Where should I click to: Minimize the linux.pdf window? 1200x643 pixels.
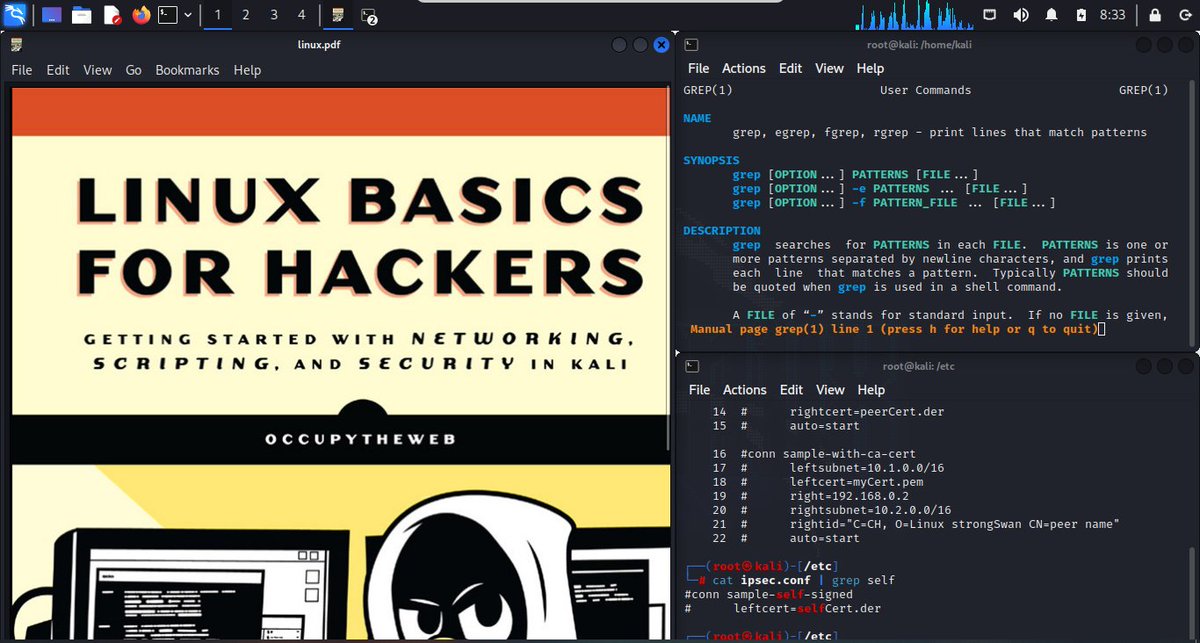619,44
